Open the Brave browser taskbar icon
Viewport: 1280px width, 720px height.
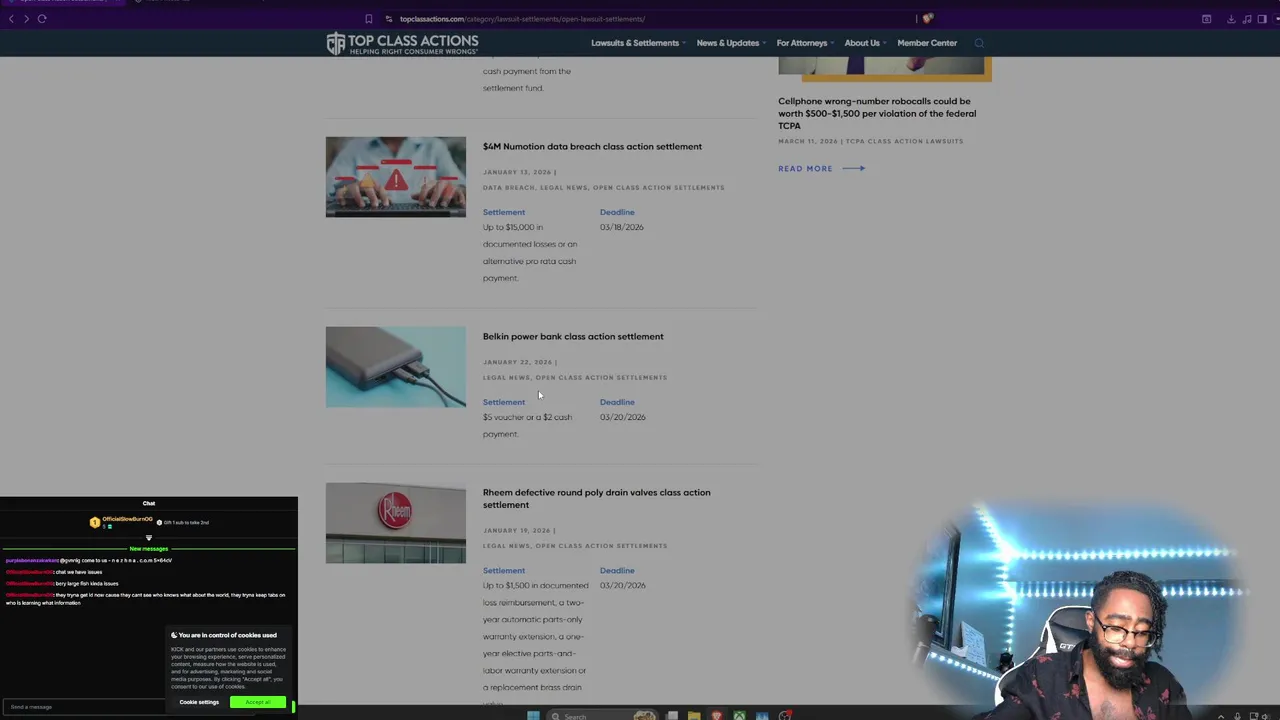(717, 715)
